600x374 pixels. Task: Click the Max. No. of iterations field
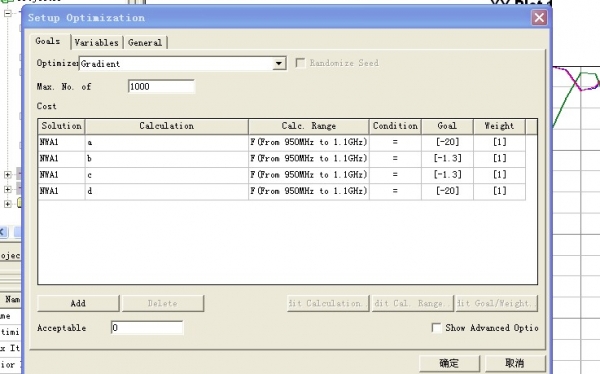click(x=161, y=87)
